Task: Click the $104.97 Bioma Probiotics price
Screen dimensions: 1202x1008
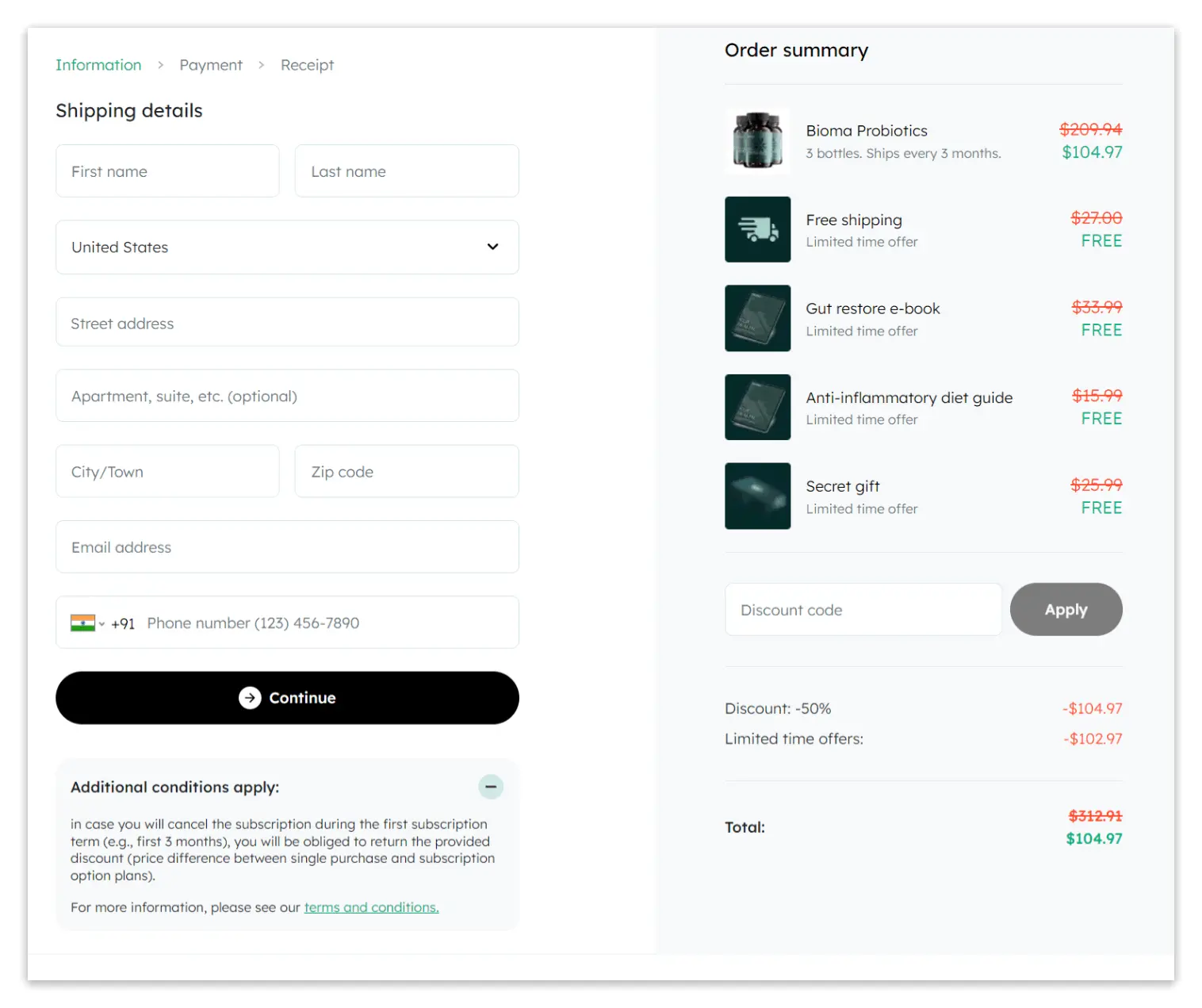Action: [1092, 152]
